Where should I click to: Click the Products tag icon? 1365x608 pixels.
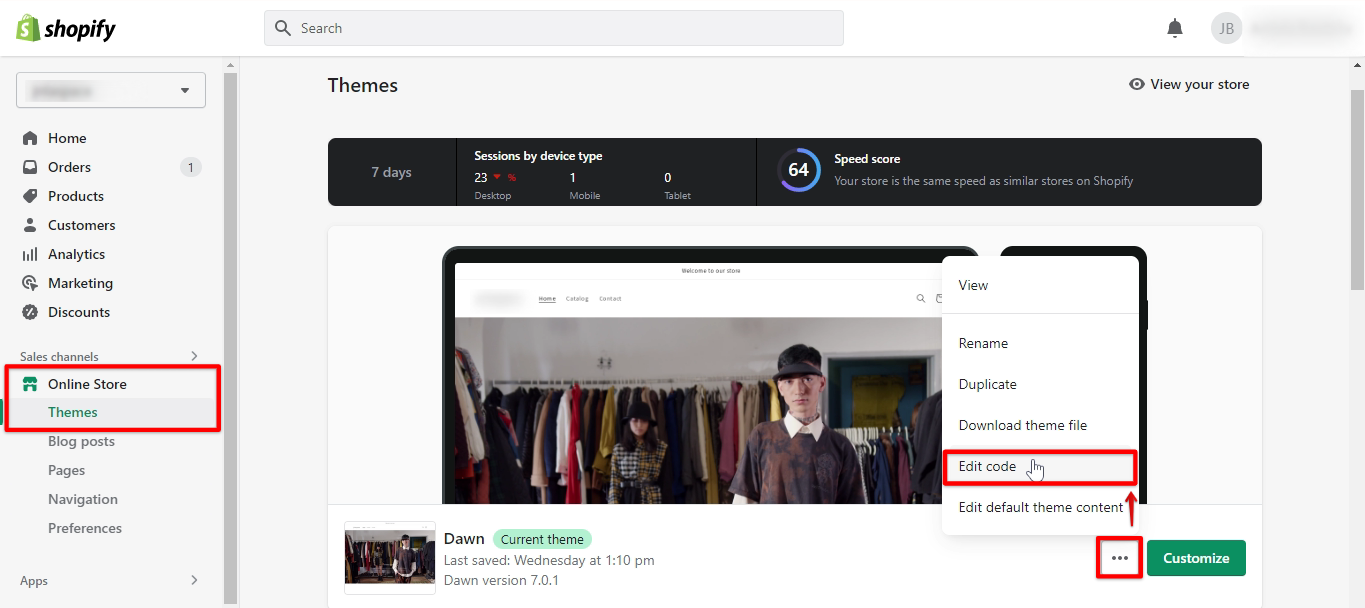point(30,196)
